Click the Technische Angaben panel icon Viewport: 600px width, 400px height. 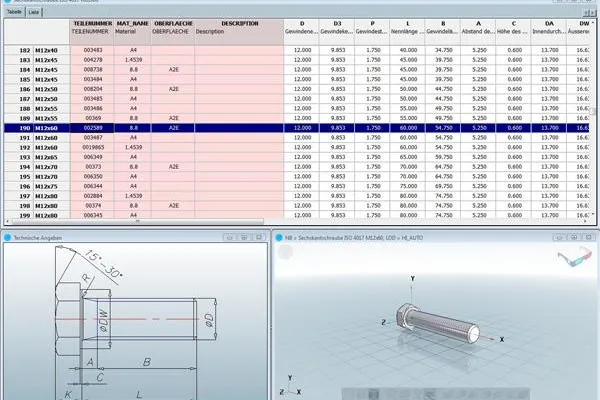7,238
